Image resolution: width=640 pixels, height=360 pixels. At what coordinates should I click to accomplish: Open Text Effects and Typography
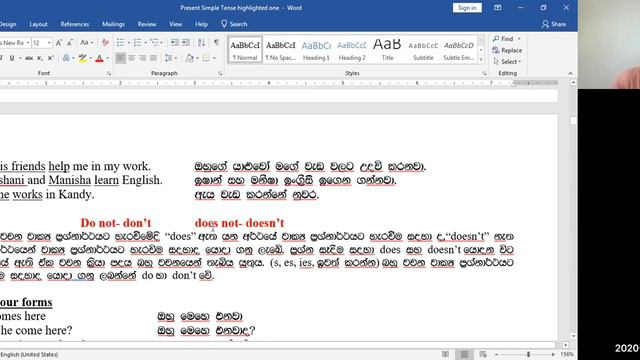pos(66,58)
